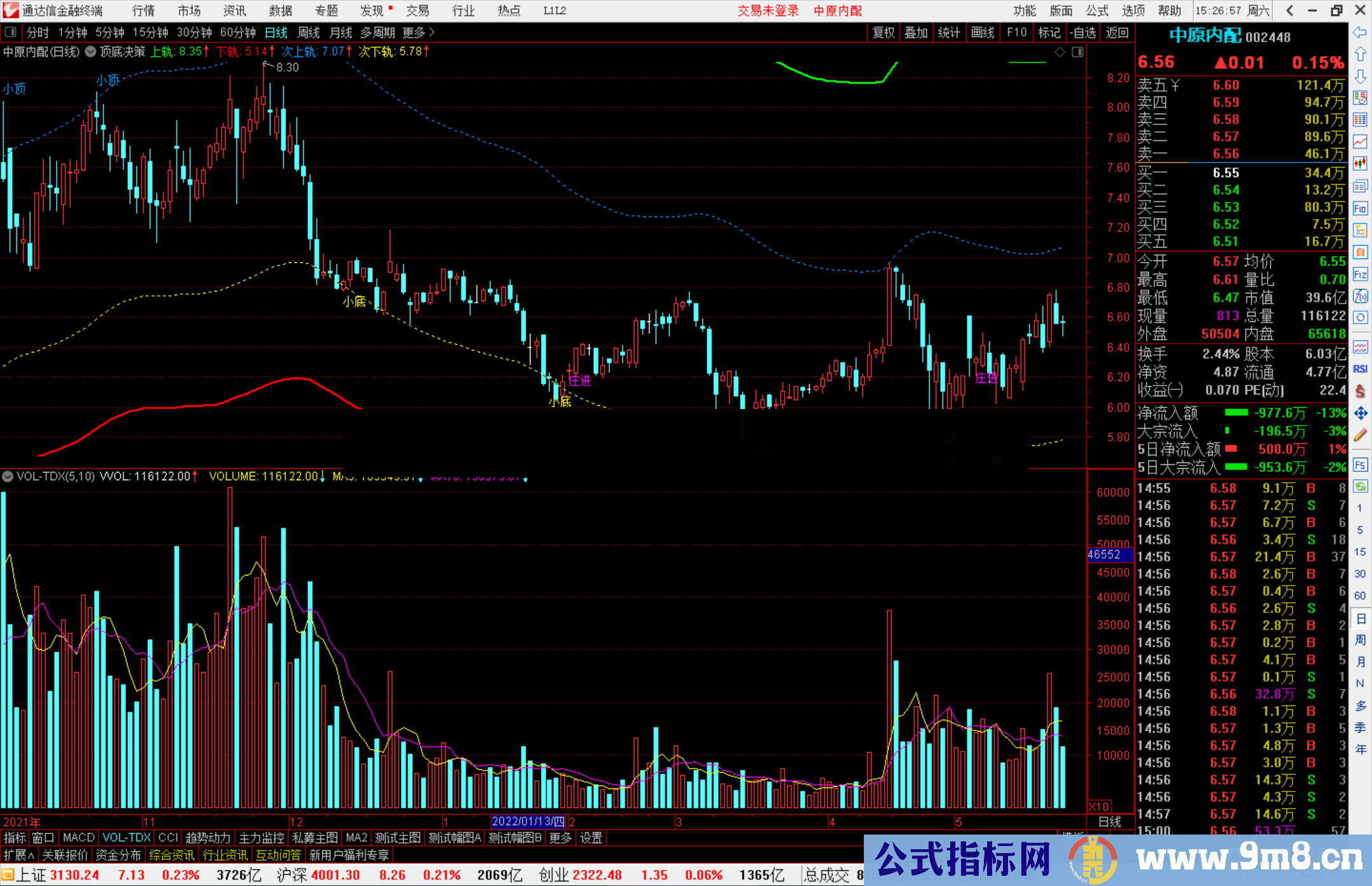
Task: Open the 行情 menu
Action: click(x=143, y=11)
